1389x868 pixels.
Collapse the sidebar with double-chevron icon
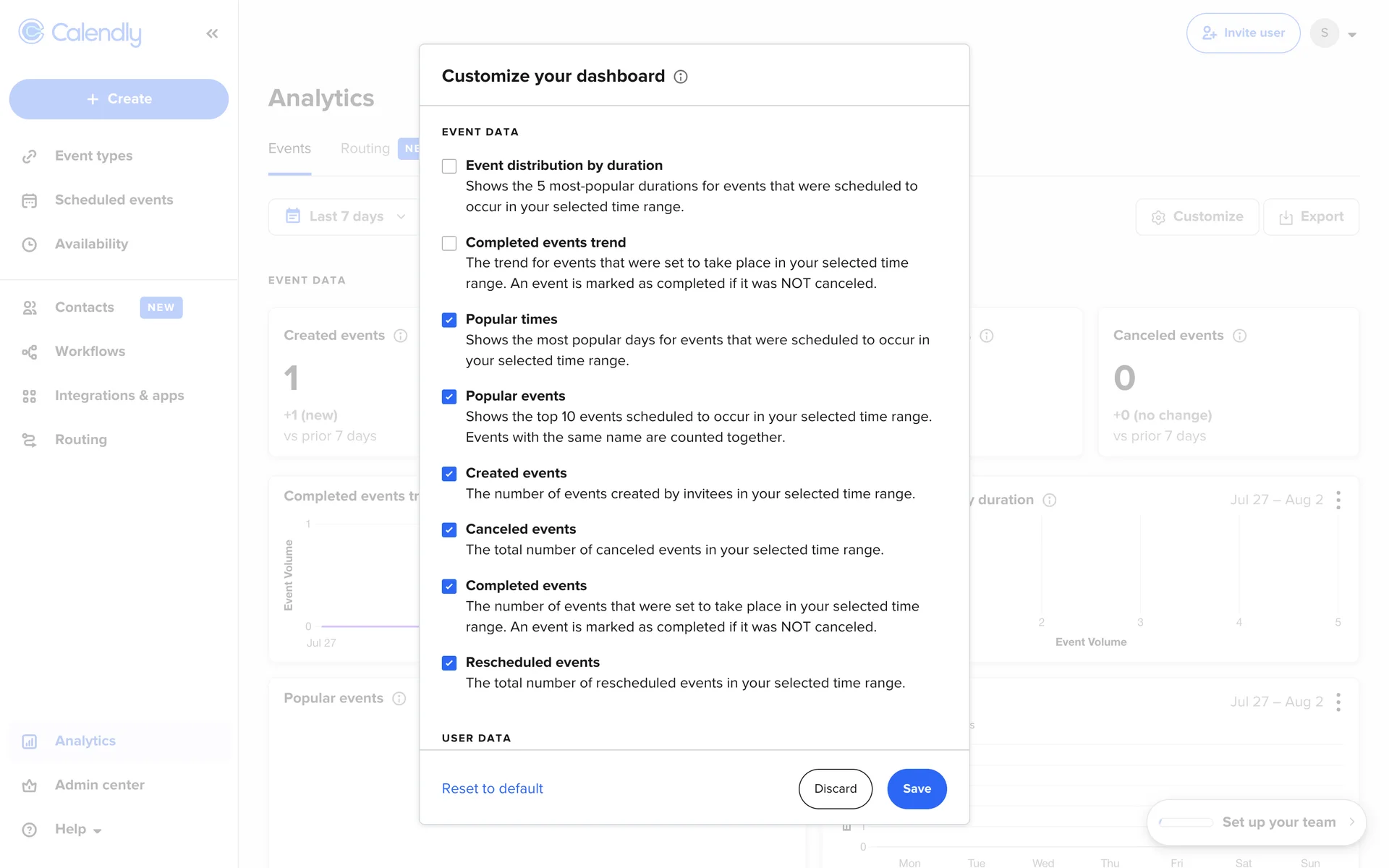point(212,33)
